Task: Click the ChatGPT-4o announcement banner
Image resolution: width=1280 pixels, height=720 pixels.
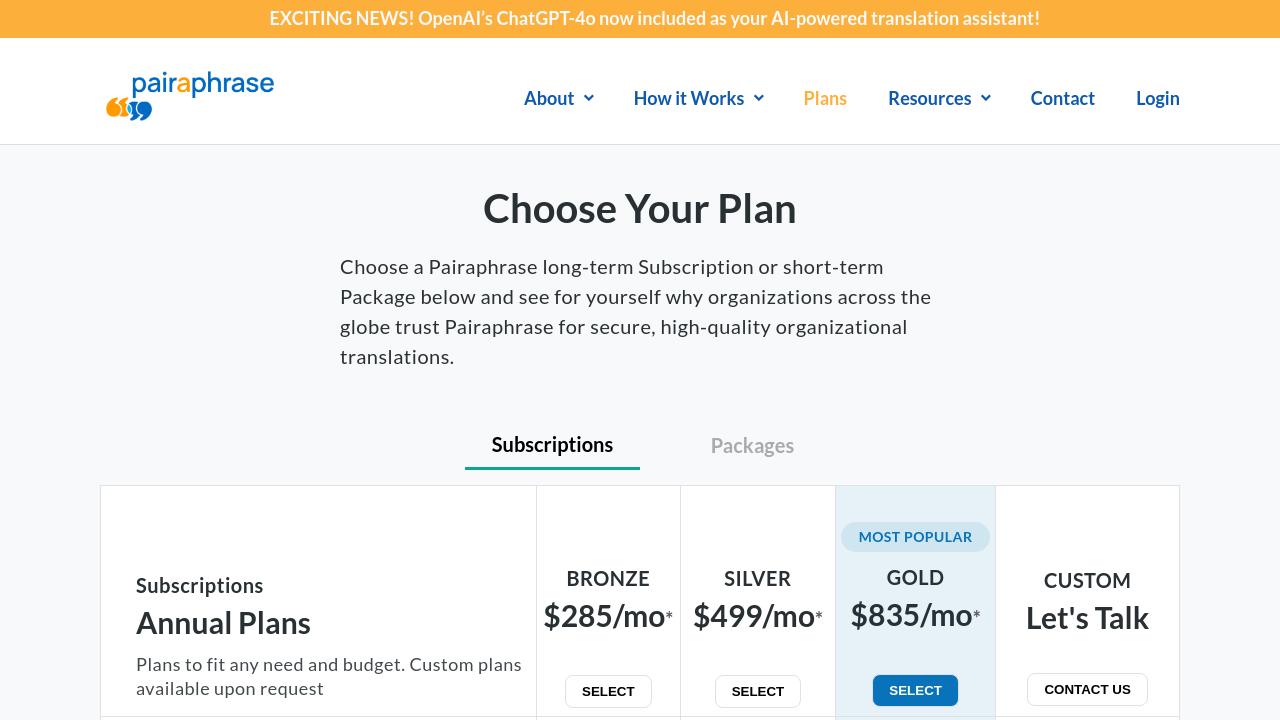Action: [x=654, y=18]
